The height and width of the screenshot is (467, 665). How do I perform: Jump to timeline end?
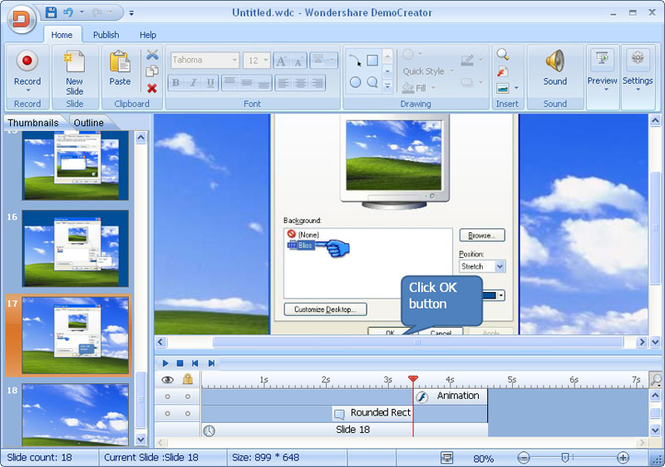click(x=211, y=363)
